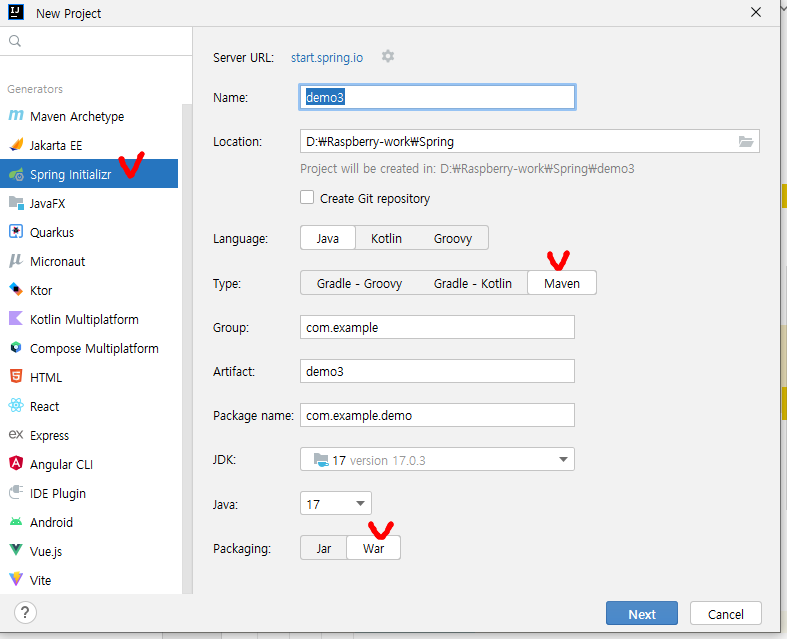
Task: Click the generators search field
Action: coord(96,41)
